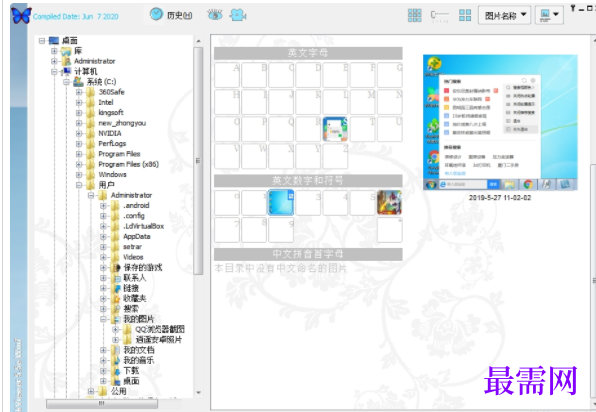This screenshot has width=596, height=412.
Task: Open the game artwork thumbnail in digit 6 cell
Action: point(389,203)
